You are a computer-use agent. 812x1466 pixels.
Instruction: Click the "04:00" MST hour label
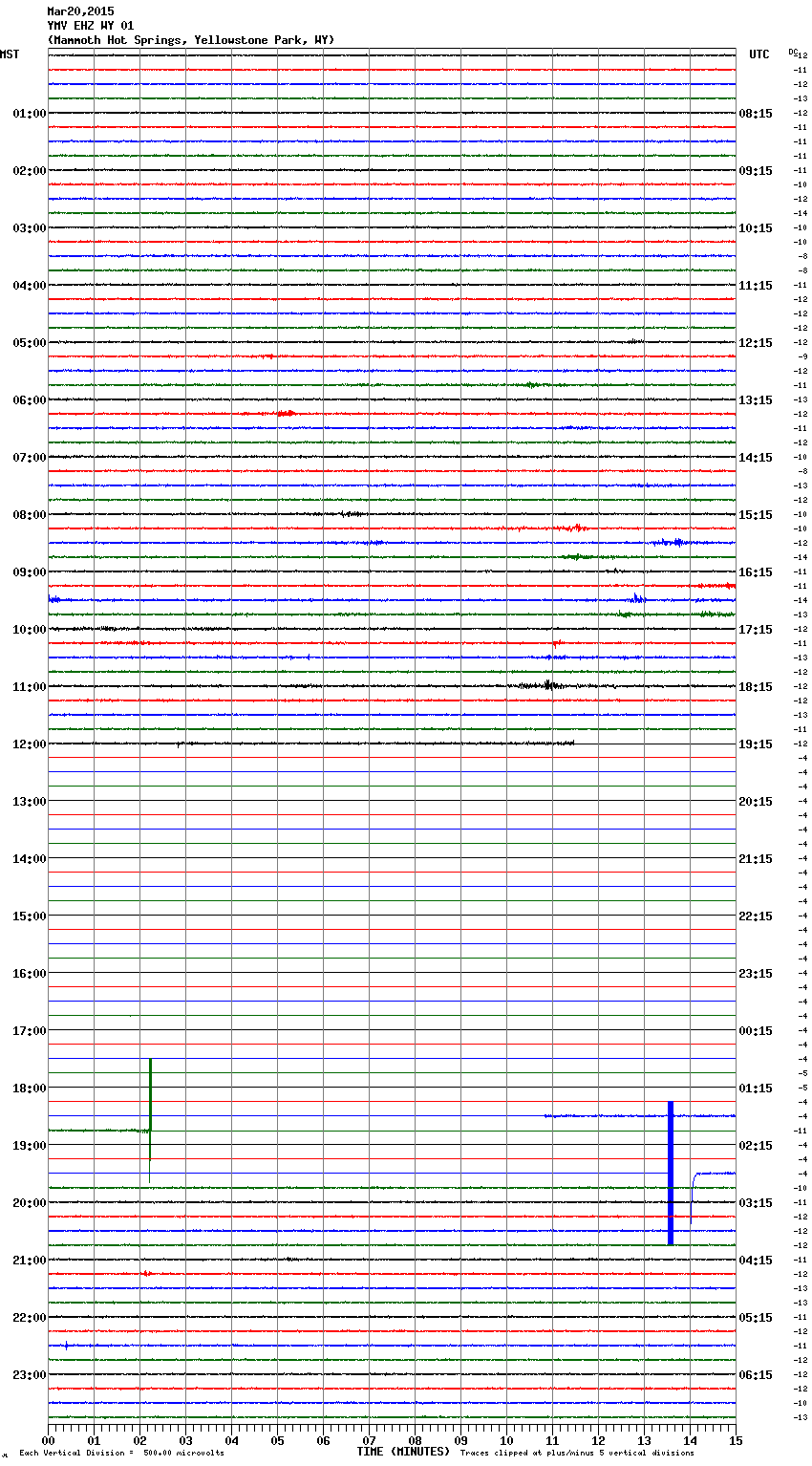[x=30, y=286]
